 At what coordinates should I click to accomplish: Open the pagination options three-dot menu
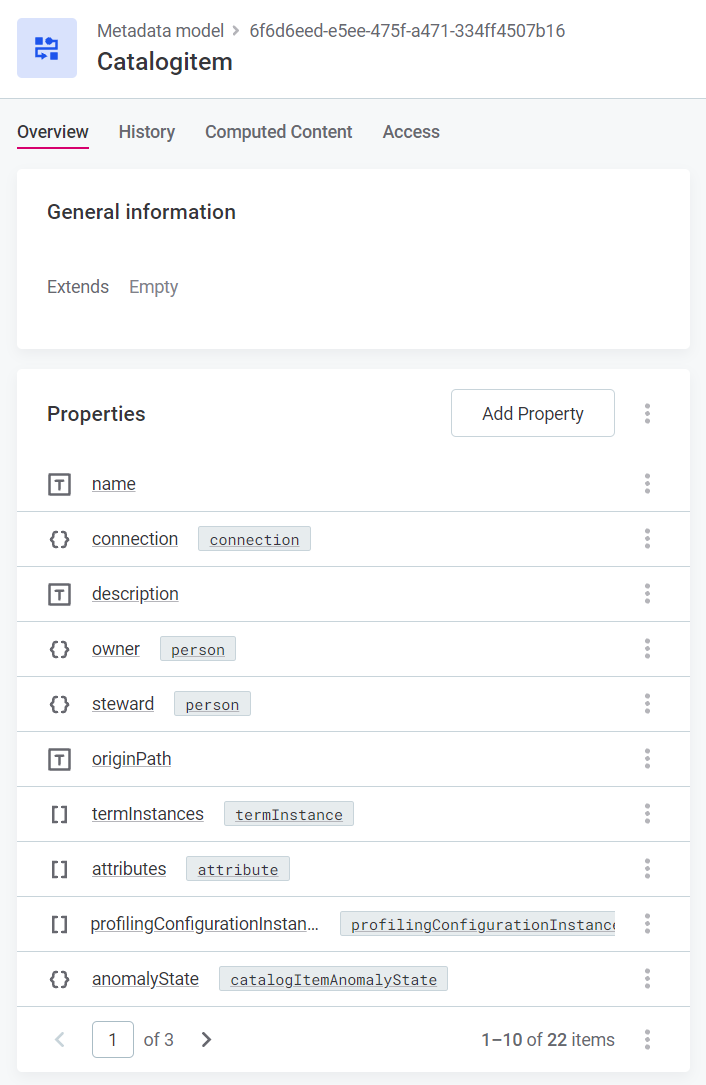647,1039
